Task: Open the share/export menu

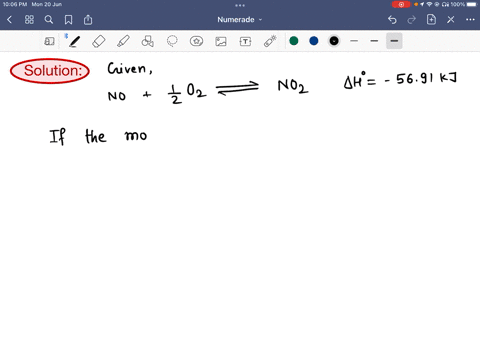Action: pyautogui.click(x=88, y=20)
